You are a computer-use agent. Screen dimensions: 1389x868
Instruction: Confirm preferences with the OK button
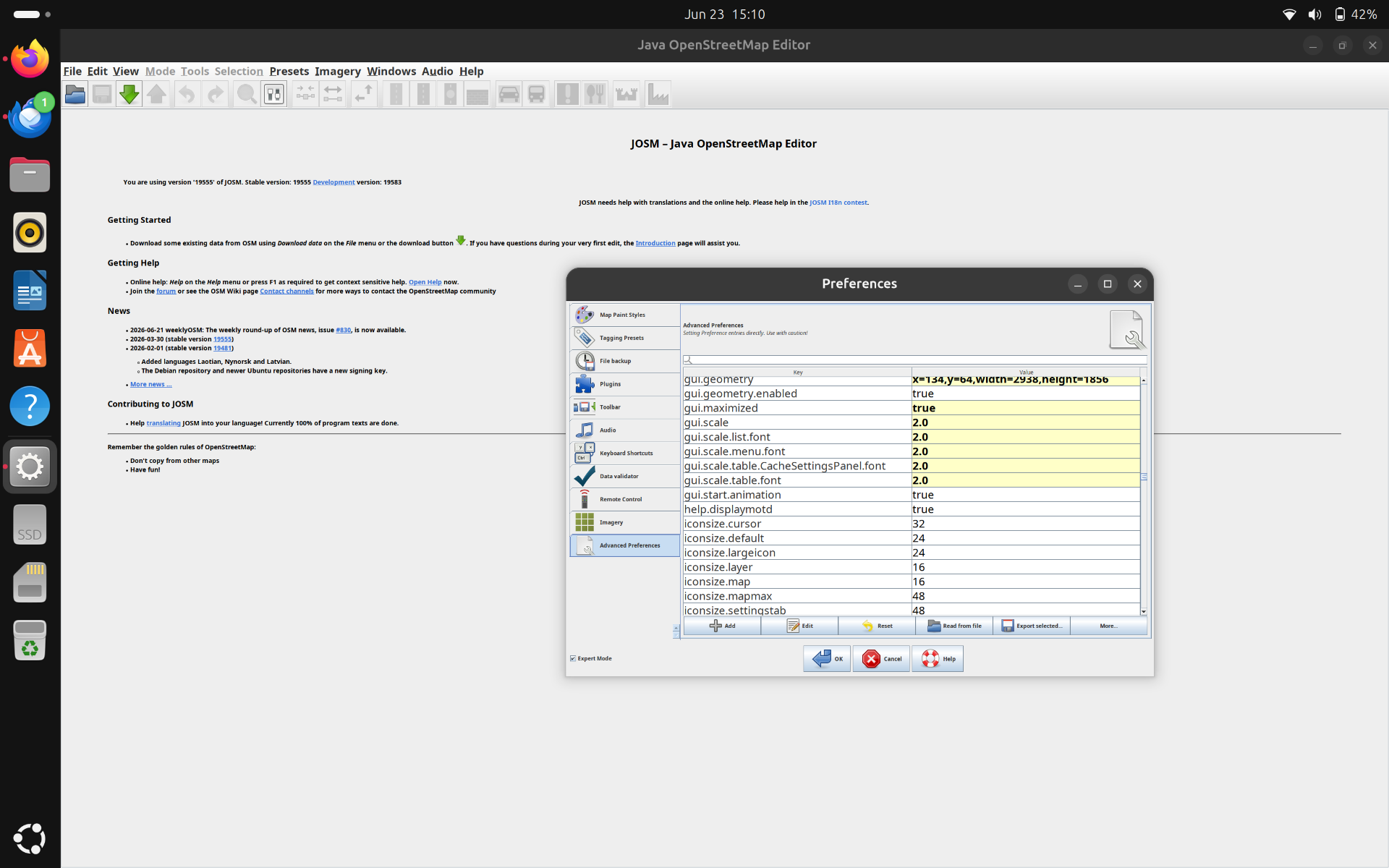[827, 658]
